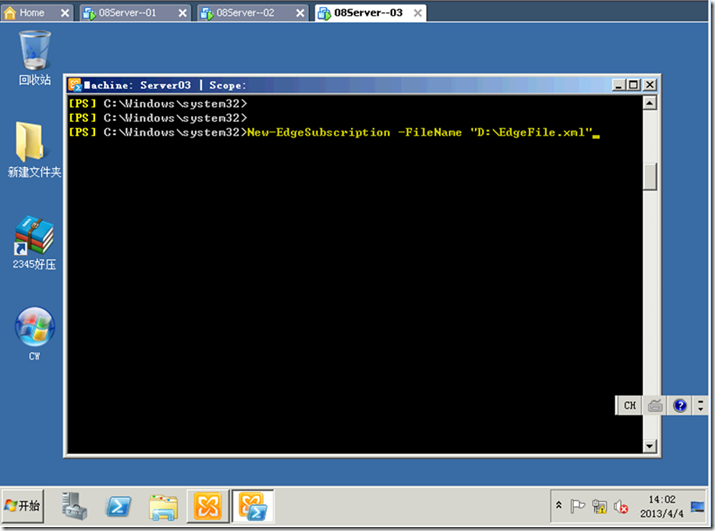The width and height of the screenshot is (715, 531).
Task: Expand the language bar options arrow
Action: [x=700, y=405]
